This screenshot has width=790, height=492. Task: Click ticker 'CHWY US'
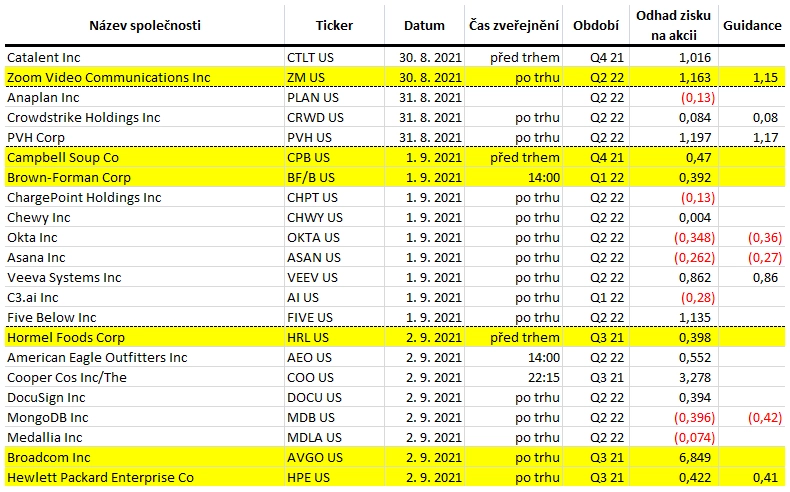(x=315, y=218)
